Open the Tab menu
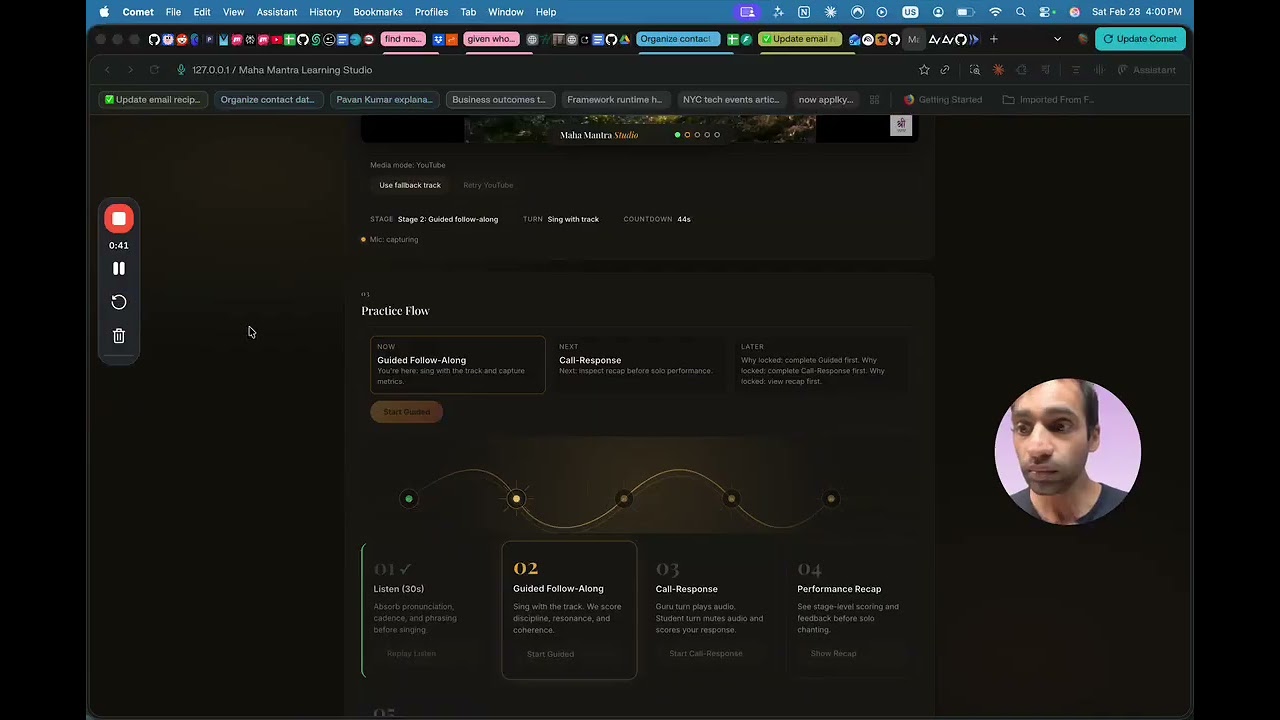 (468, 12)
